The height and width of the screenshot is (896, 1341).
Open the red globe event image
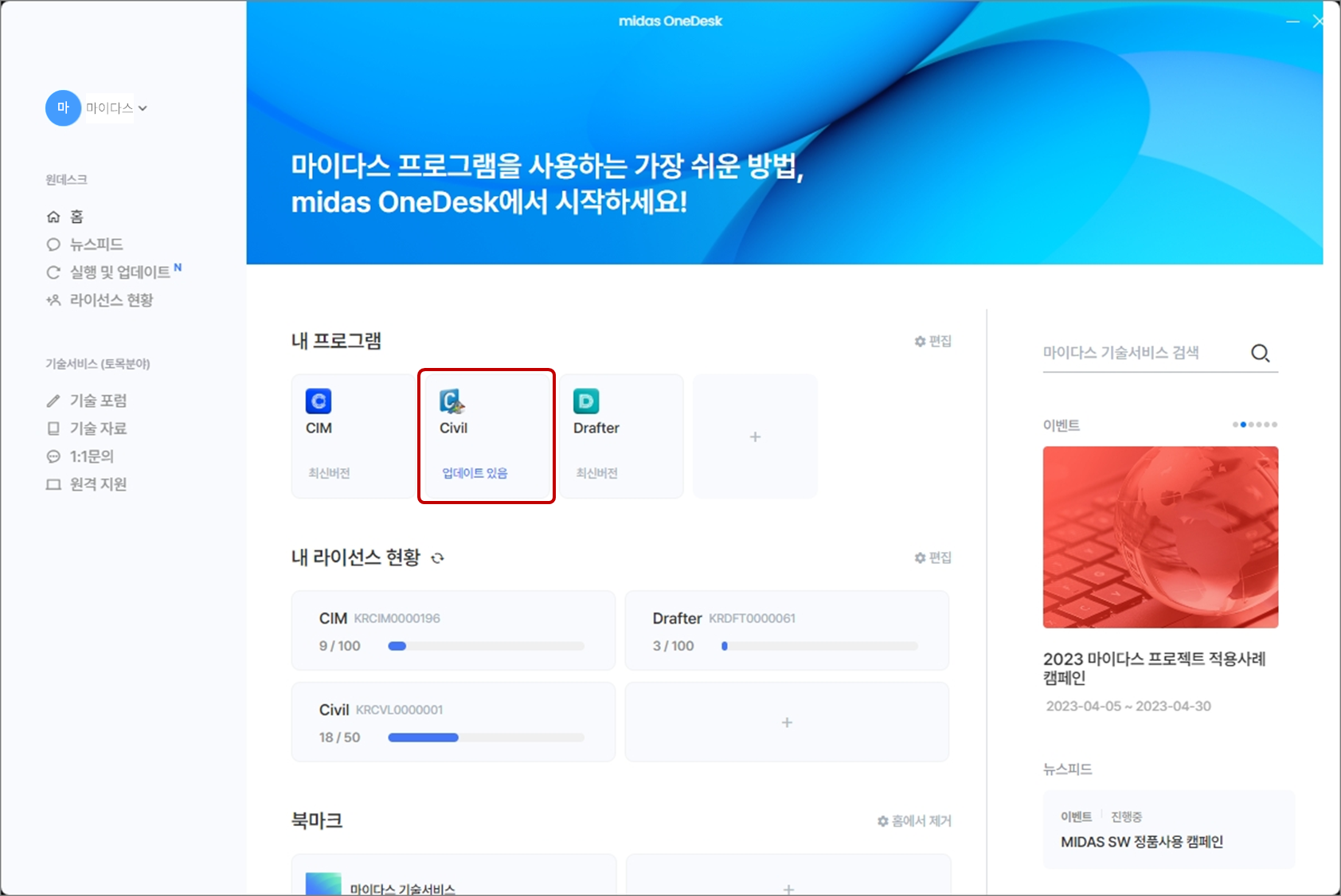click(x=1160, y=537)
